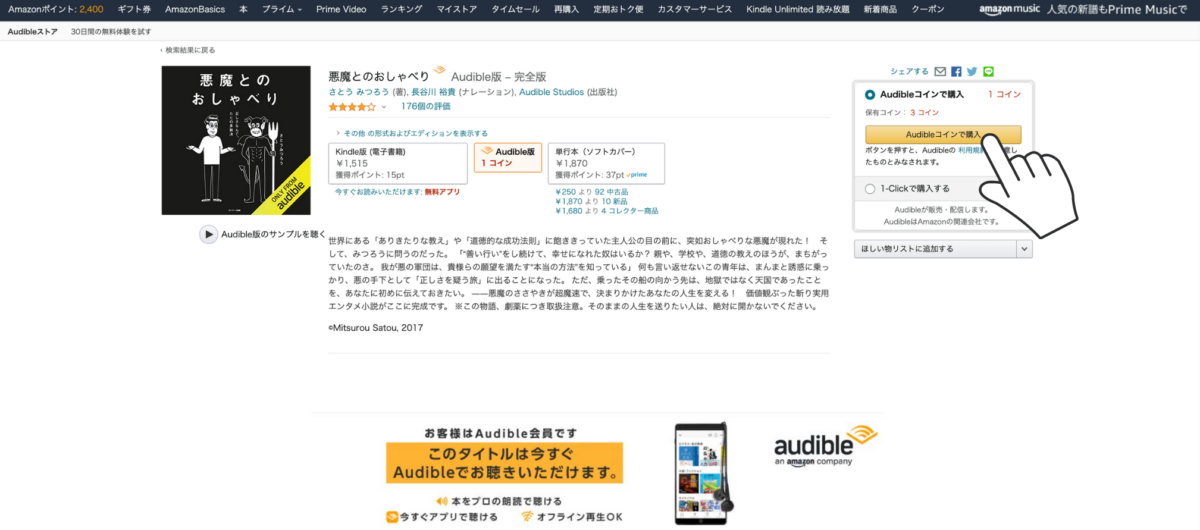Expand the ほしい物リスト dropdown arrow
1200x530 pixels.
tap(1024, 249)
